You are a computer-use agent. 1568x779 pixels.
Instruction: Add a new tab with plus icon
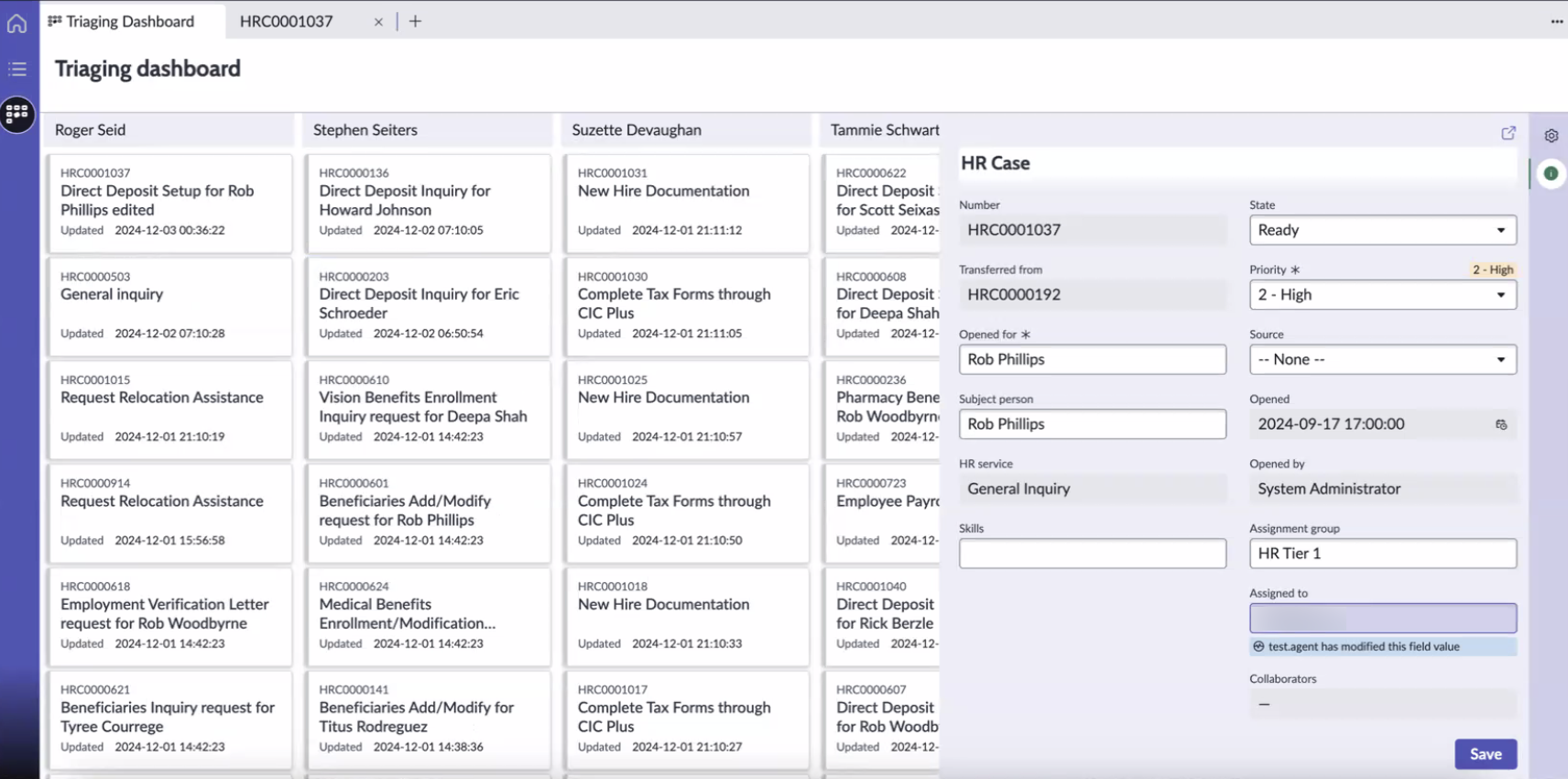[415, 21]
